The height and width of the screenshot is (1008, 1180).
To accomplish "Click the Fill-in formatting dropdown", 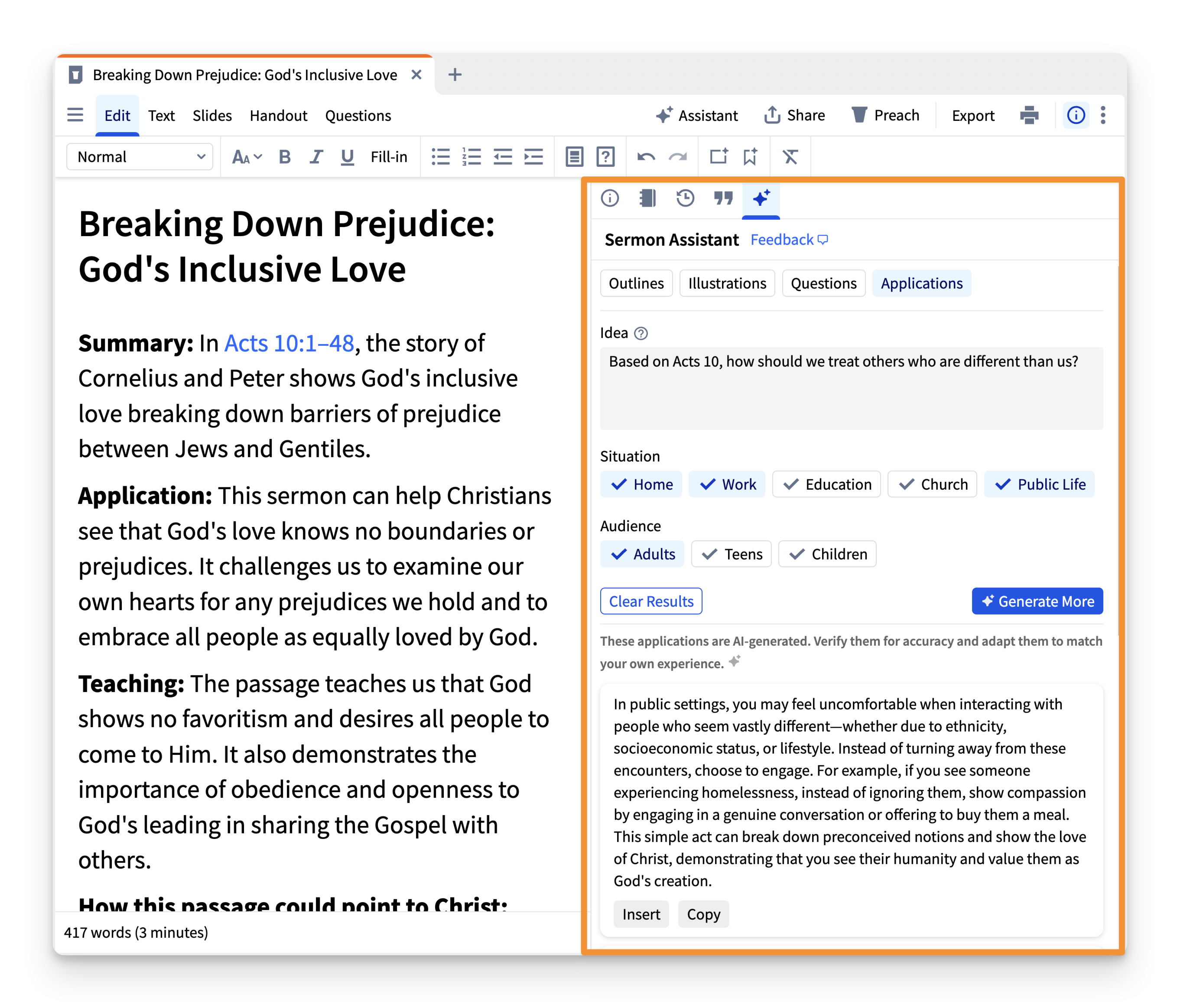I will 390,156.
